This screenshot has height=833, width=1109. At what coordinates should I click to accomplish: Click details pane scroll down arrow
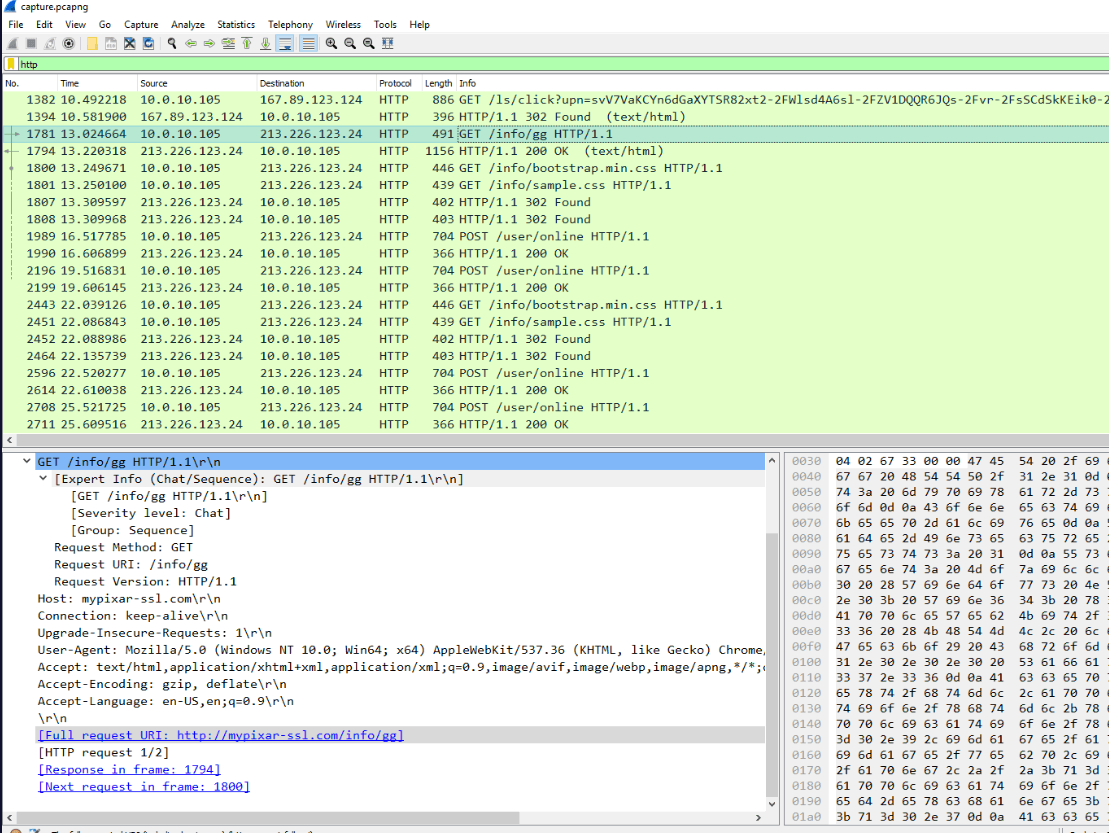point(772,803)
